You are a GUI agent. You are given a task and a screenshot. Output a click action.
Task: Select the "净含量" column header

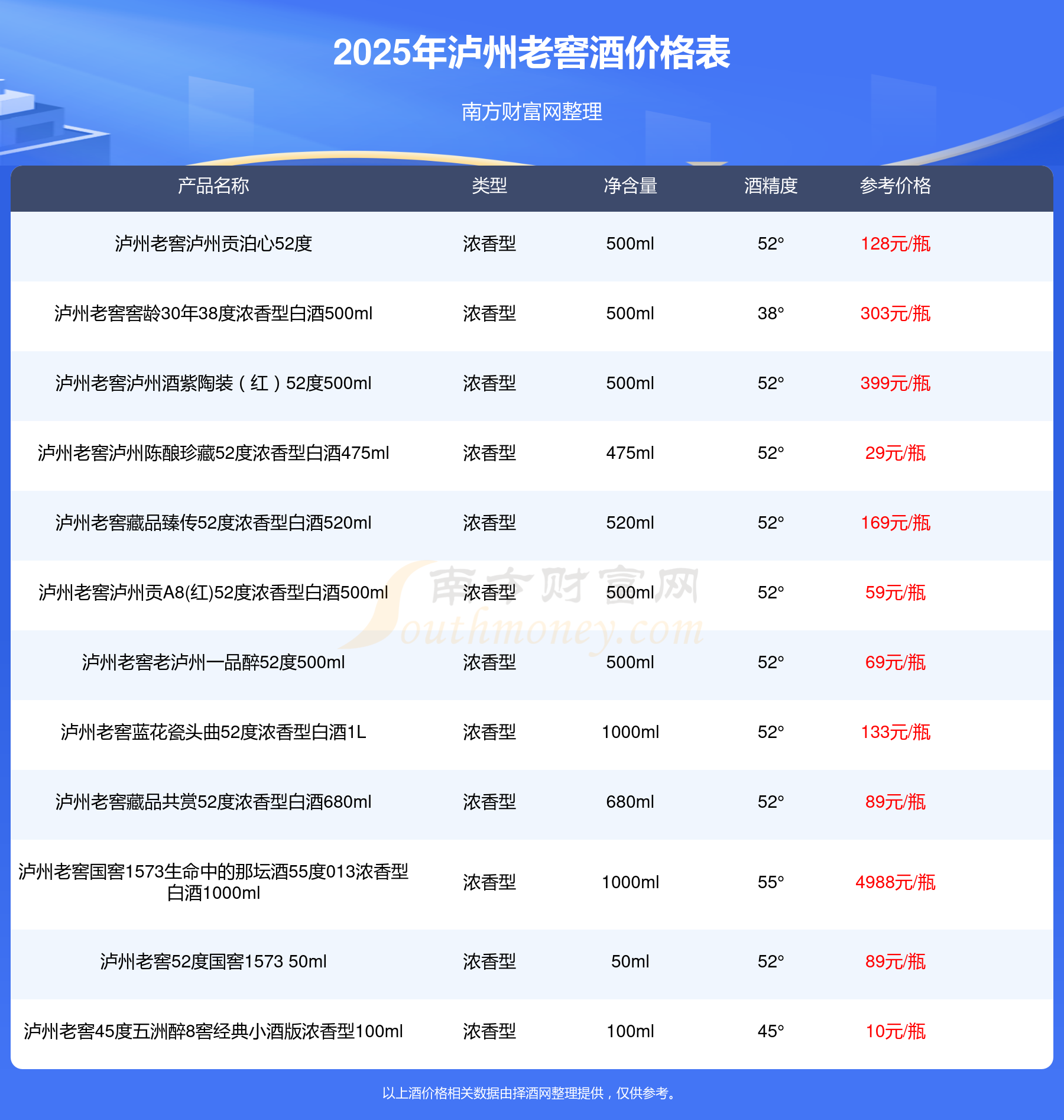click(630, 186)
